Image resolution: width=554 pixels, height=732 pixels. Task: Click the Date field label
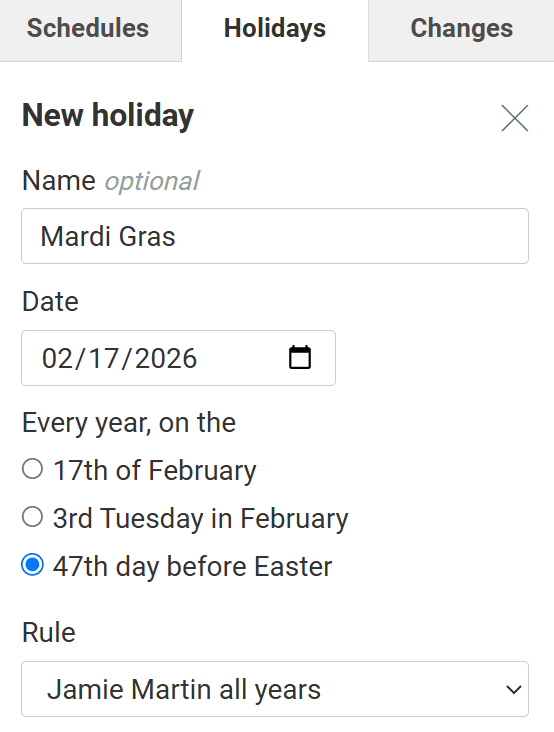point(50,301)
